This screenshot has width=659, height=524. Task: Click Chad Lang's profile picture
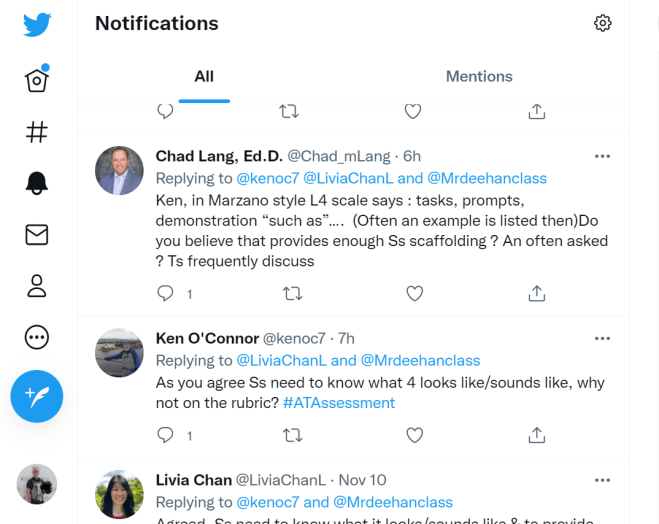[119, 170]
